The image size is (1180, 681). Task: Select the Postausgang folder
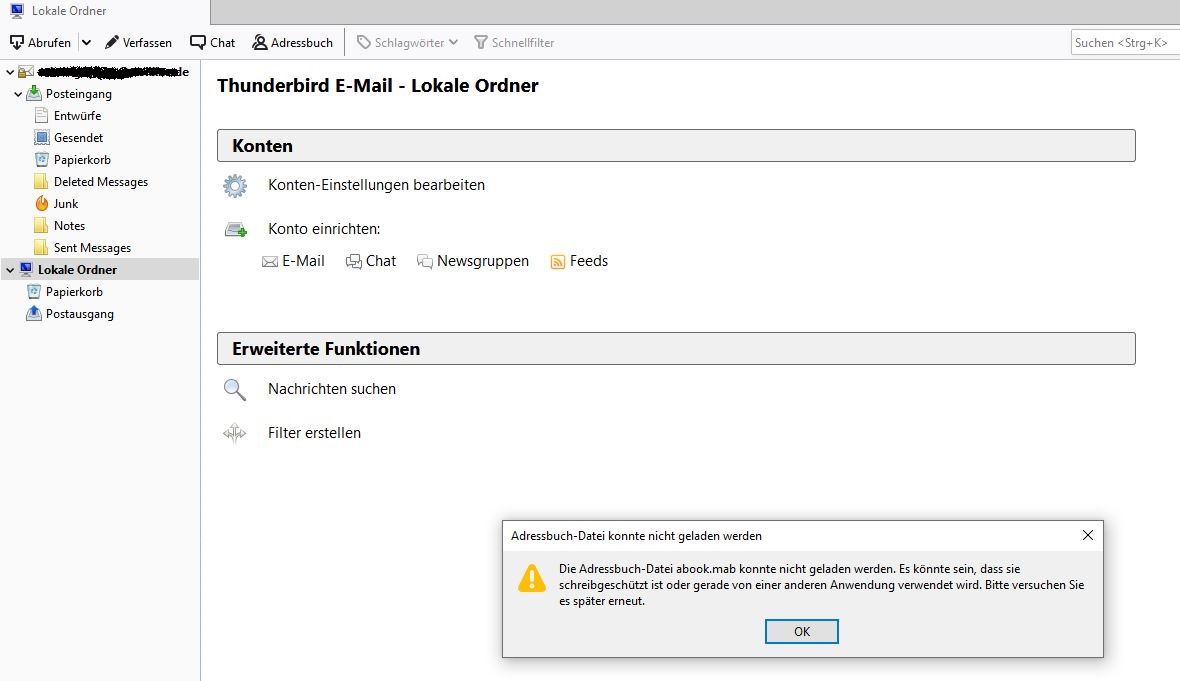(x=79, y=314)
